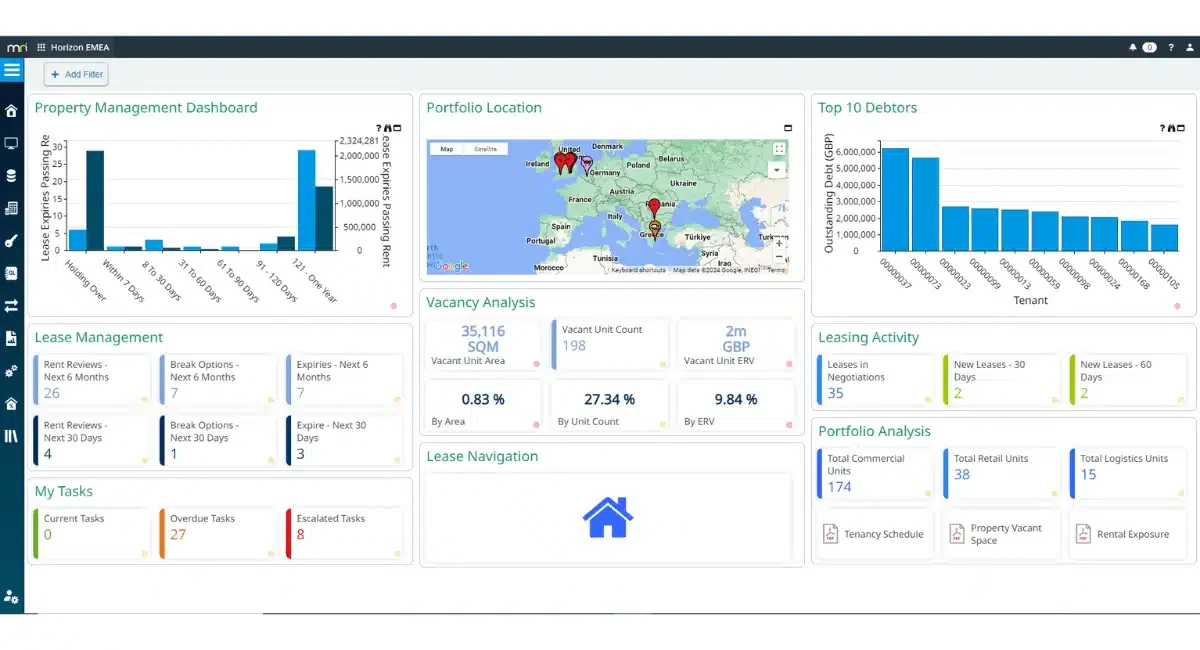This screenshot has height=650, width=1200.
Task: Open New Leases 60 Days tile
Action: (x=1128, y=379)
